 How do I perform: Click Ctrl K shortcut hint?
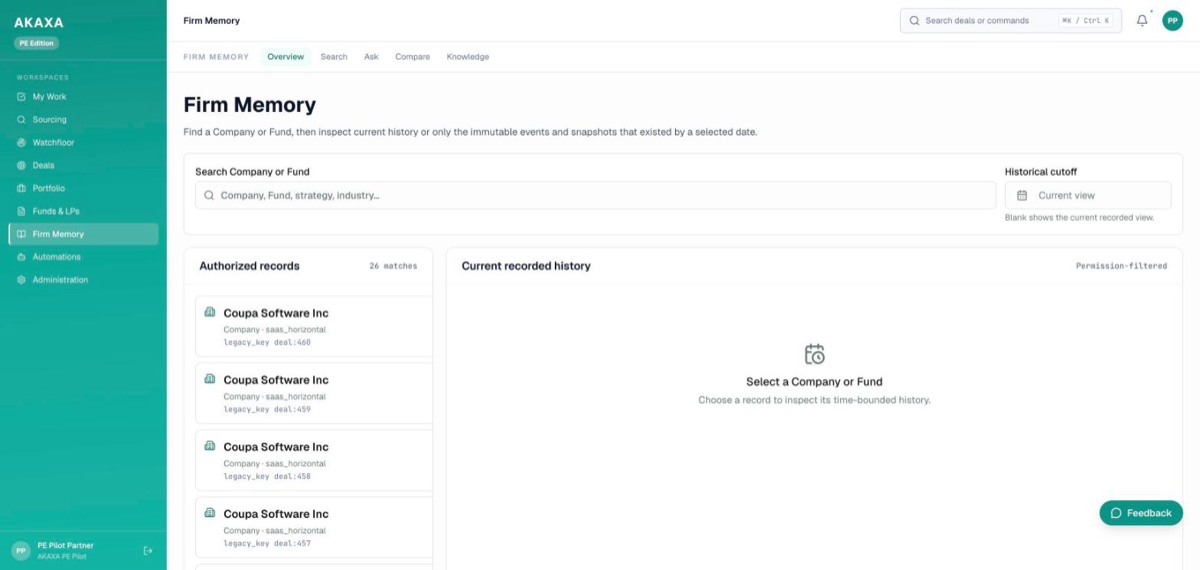[x=1086, y=20]
